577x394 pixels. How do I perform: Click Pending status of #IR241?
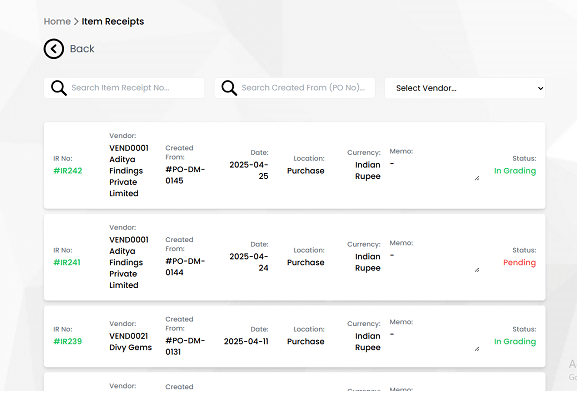click(520, 262)
